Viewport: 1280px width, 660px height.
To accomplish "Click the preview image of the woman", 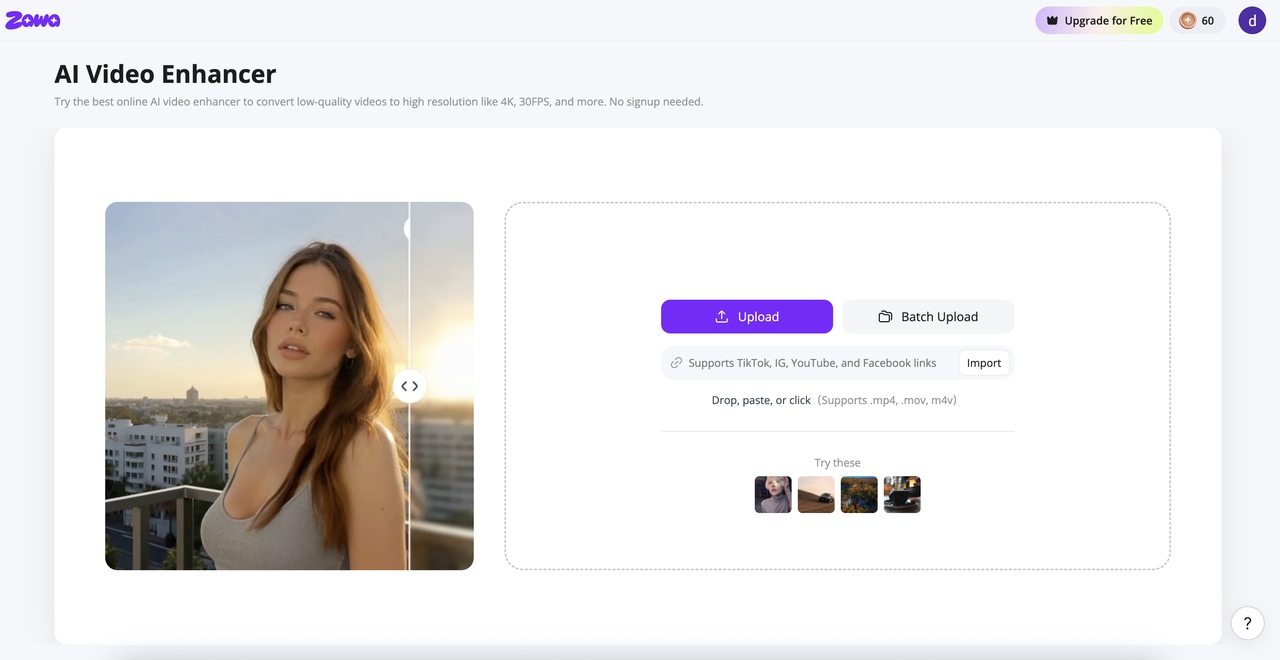I will click(289, 386).
